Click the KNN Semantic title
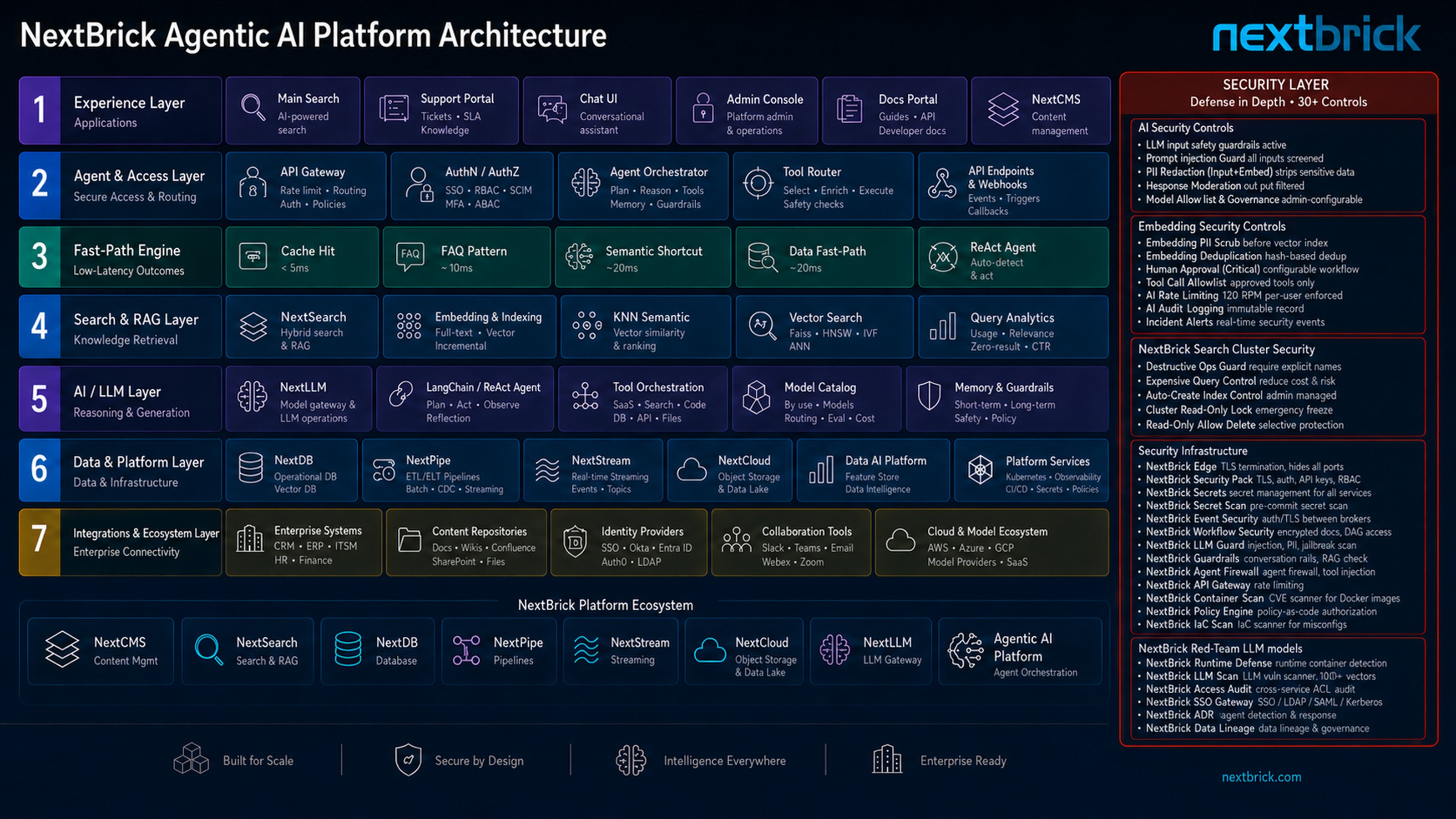Viewport: 1456px width, 819px height. pos(651,317)
